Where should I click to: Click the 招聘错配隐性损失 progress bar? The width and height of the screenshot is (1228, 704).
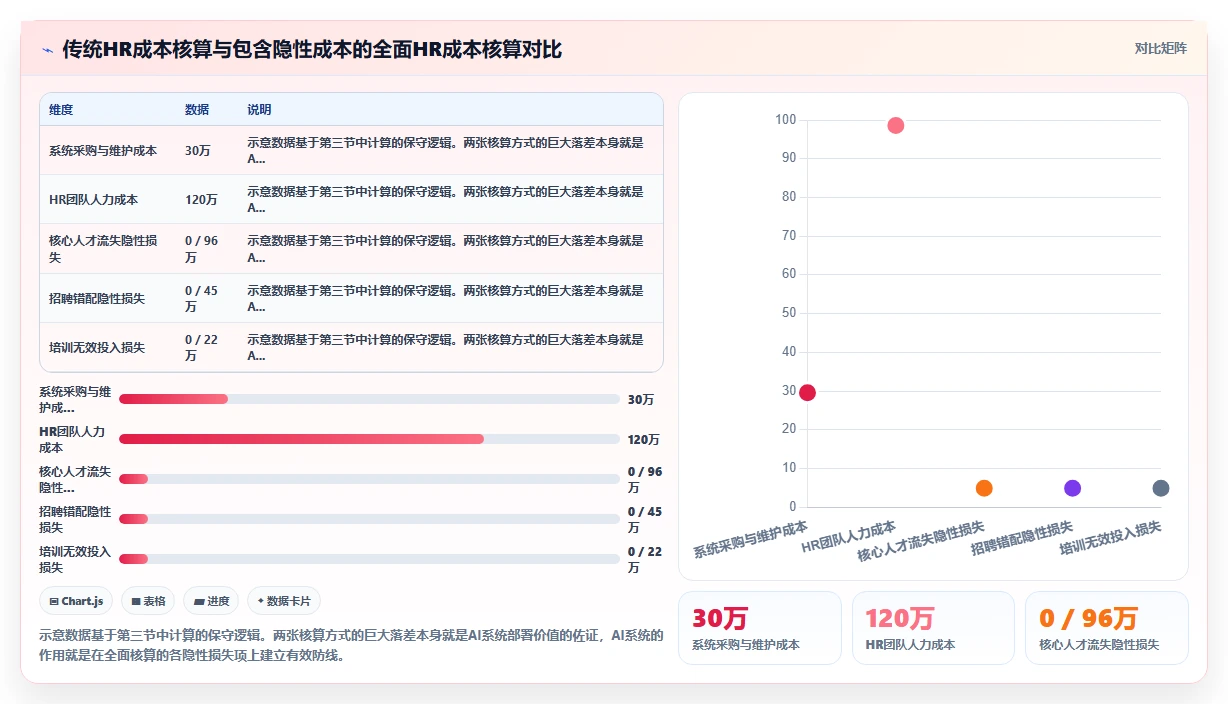[x=369, y=519]
